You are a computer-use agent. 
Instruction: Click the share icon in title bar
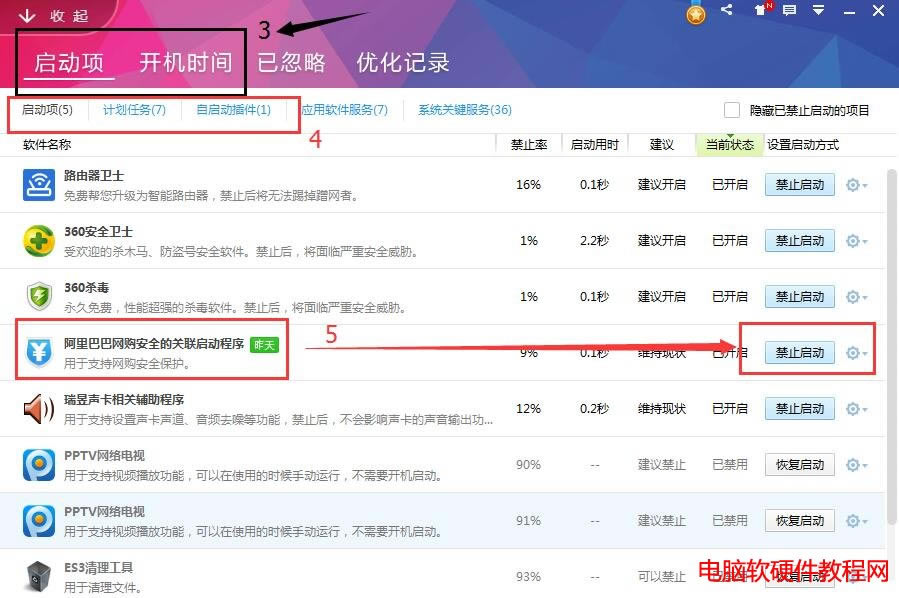tap(727, 11)
